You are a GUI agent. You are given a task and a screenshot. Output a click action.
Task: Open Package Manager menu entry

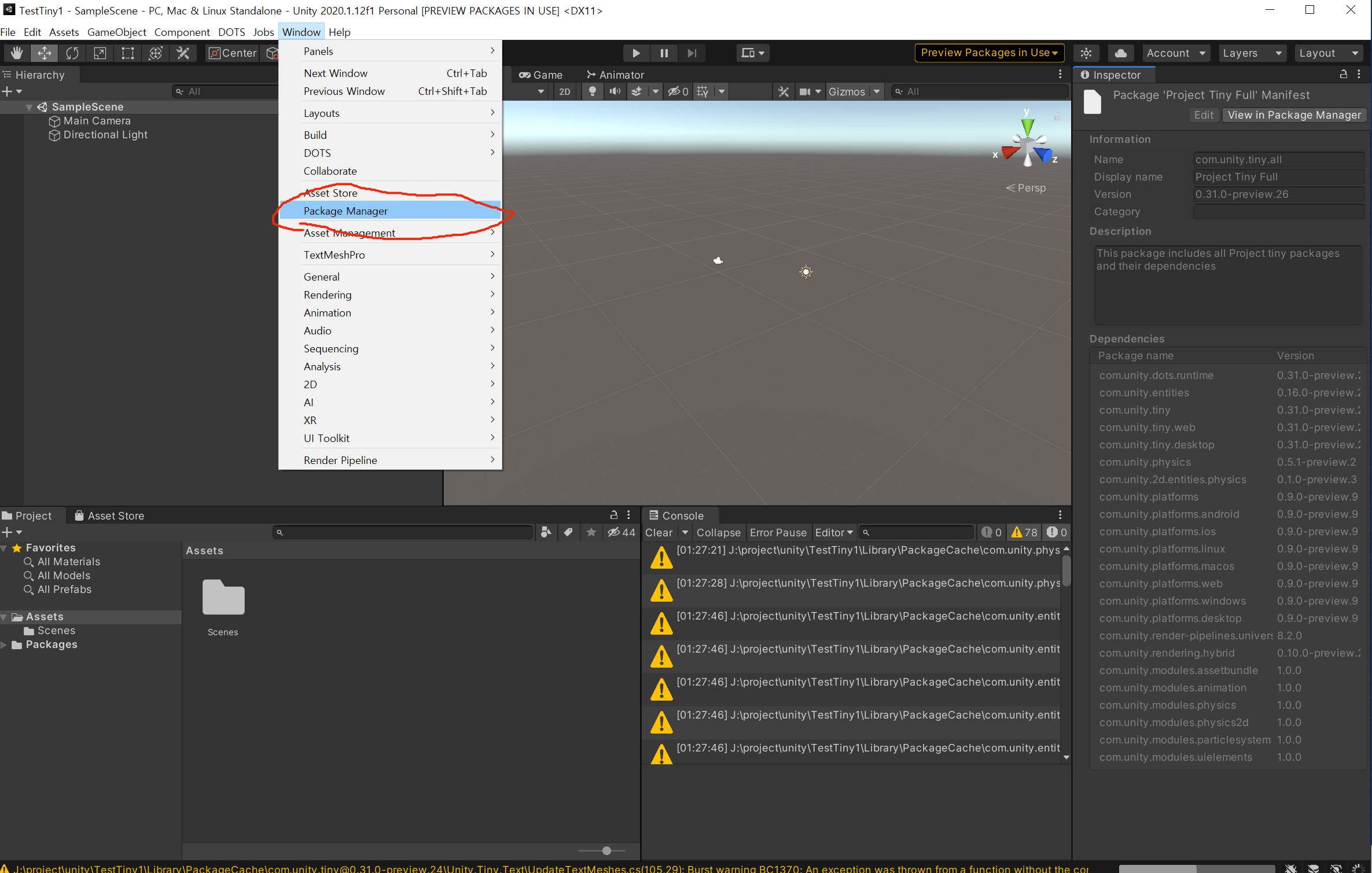pyautogui.click(x=345, y=211)
